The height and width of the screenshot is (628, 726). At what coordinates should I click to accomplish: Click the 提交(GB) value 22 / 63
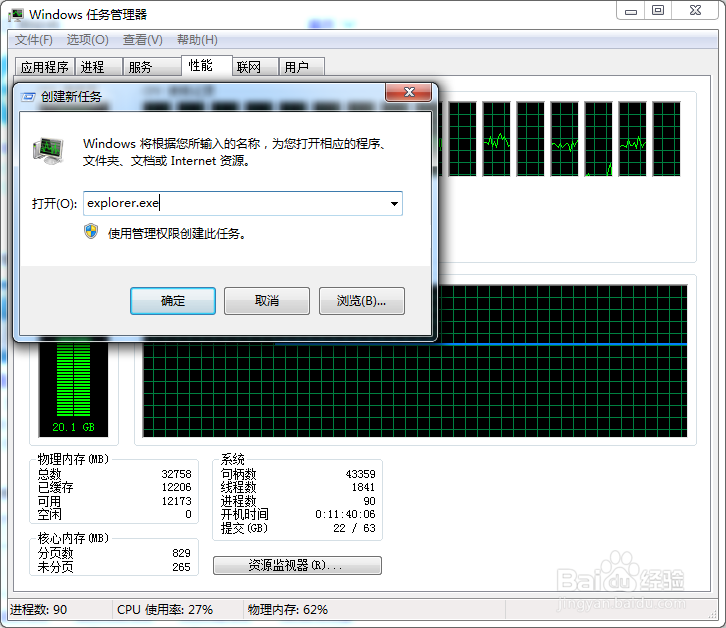coord(355,528)
